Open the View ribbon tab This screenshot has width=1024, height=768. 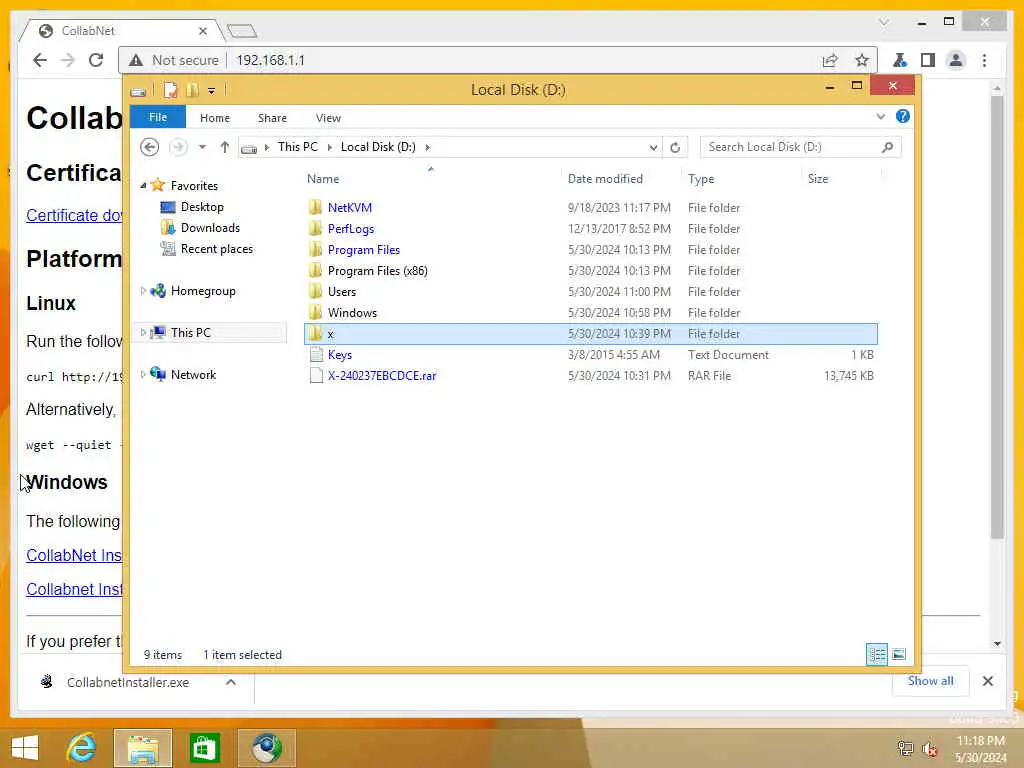point(328,118)
